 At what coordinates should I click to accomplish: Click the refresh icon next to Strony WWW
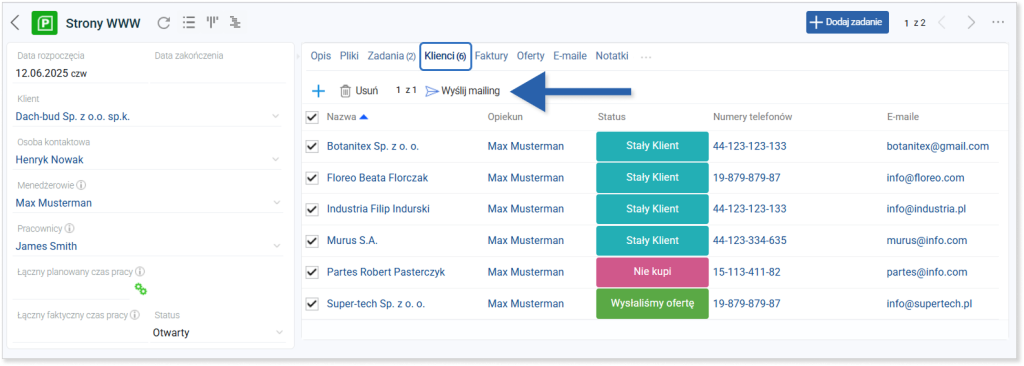[164, 23]
